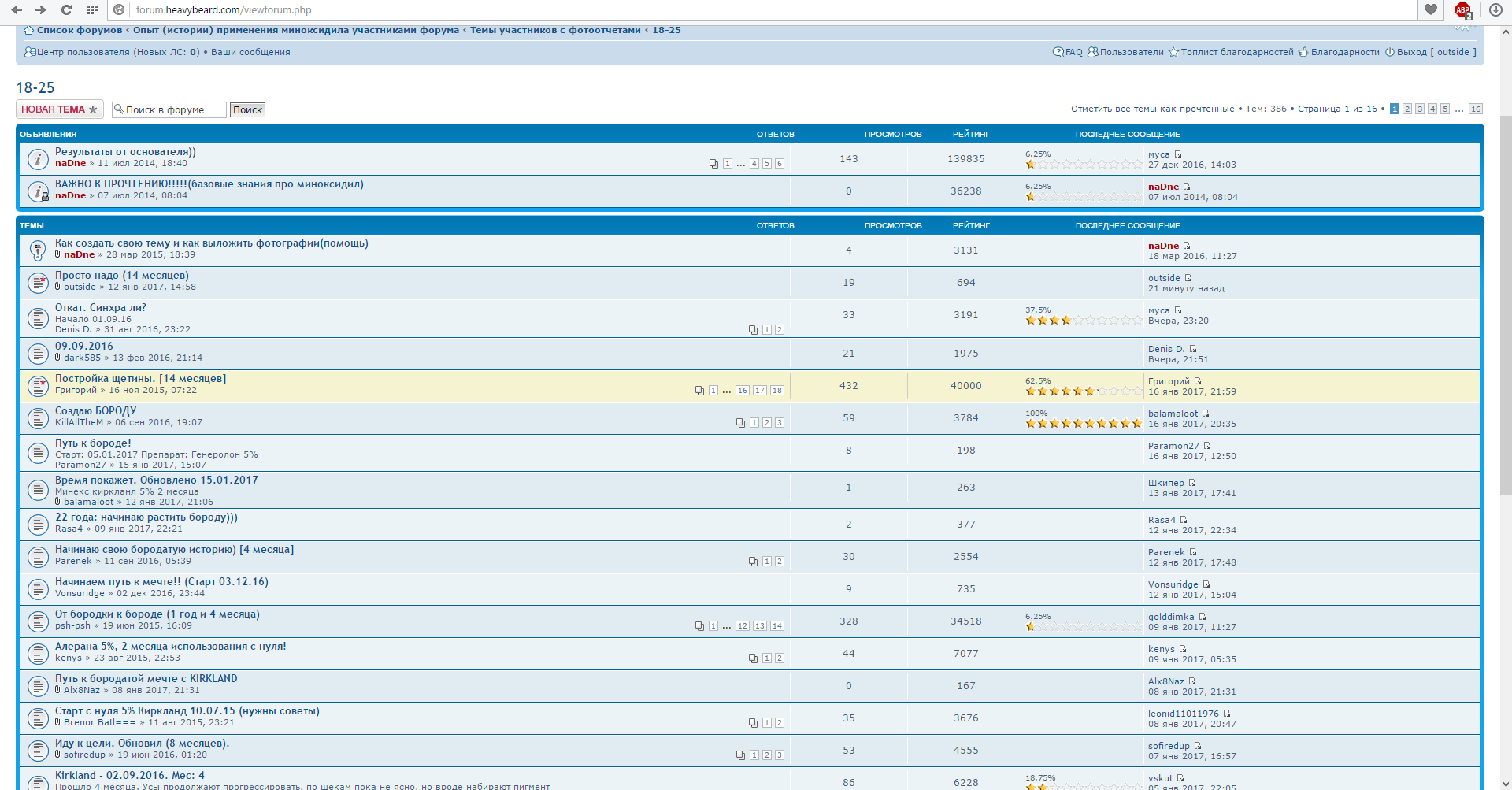Click the Поиск search button
Image resolution: width=1512 pixels, height=790 pixels.
pyautogui.click(x=247, y=110)
